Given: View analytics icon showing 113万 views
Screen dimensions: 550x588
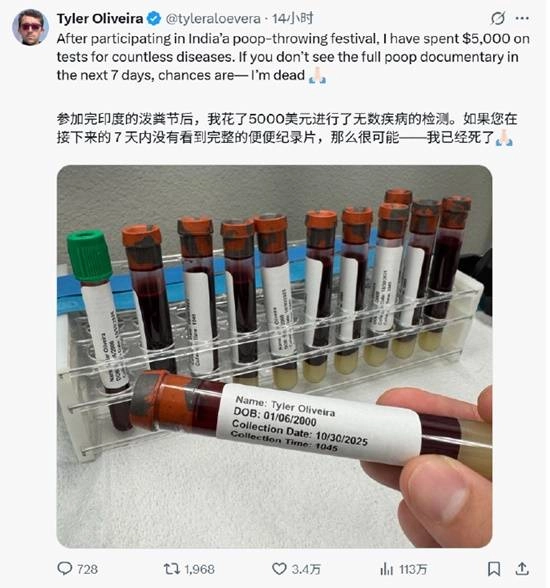Looking at the screenshot, I should tap(386, 569).
